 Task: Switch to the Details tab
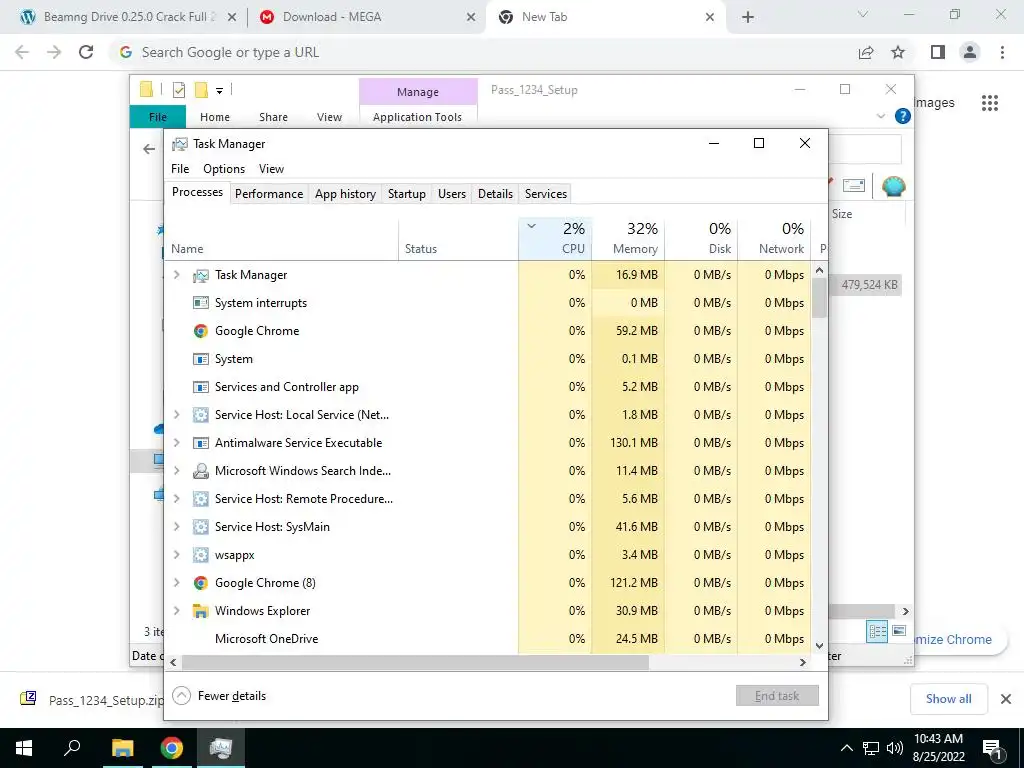(495, 194)
